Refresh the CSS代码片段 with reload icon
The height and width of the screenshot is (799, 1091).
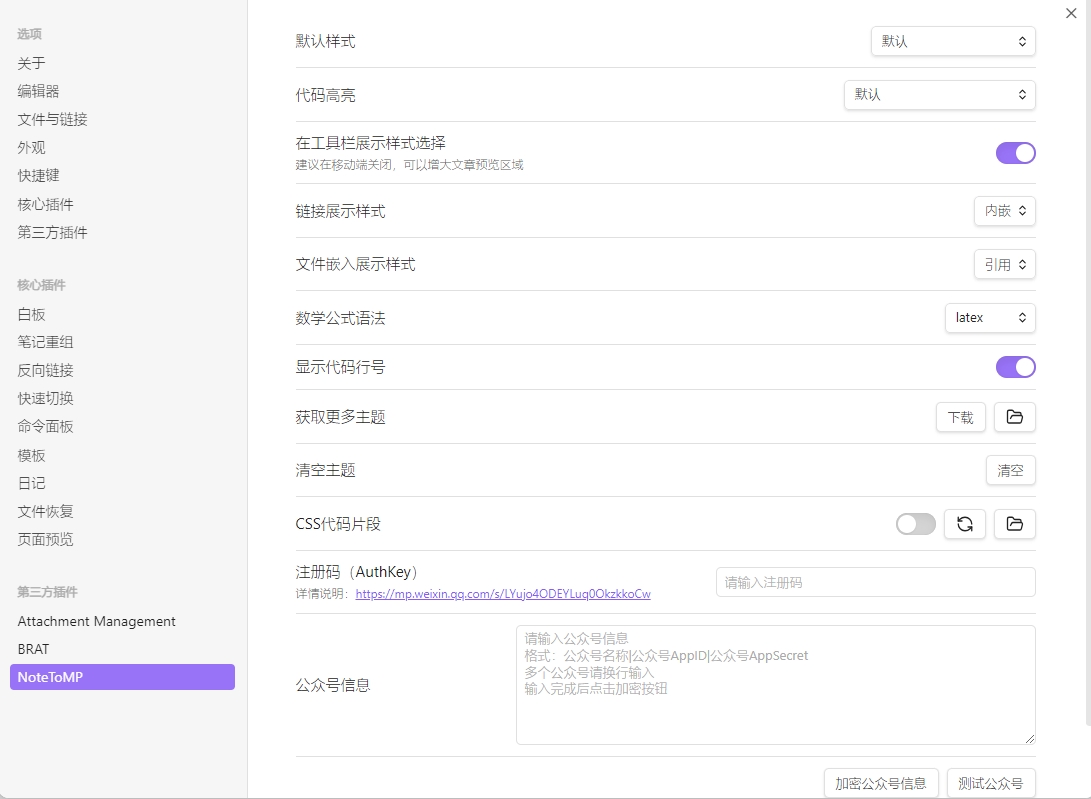tap(964, 524)
